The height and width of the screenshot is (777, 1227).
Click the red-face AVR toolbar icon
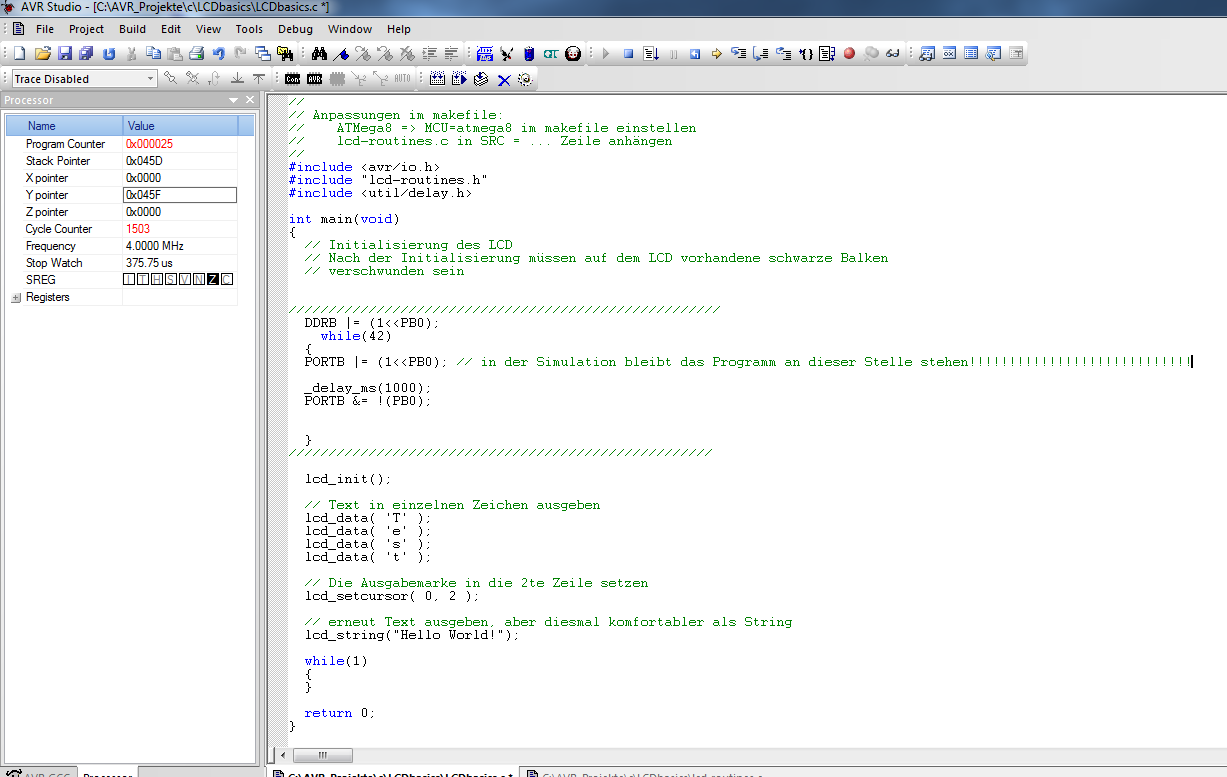(573, 53)
